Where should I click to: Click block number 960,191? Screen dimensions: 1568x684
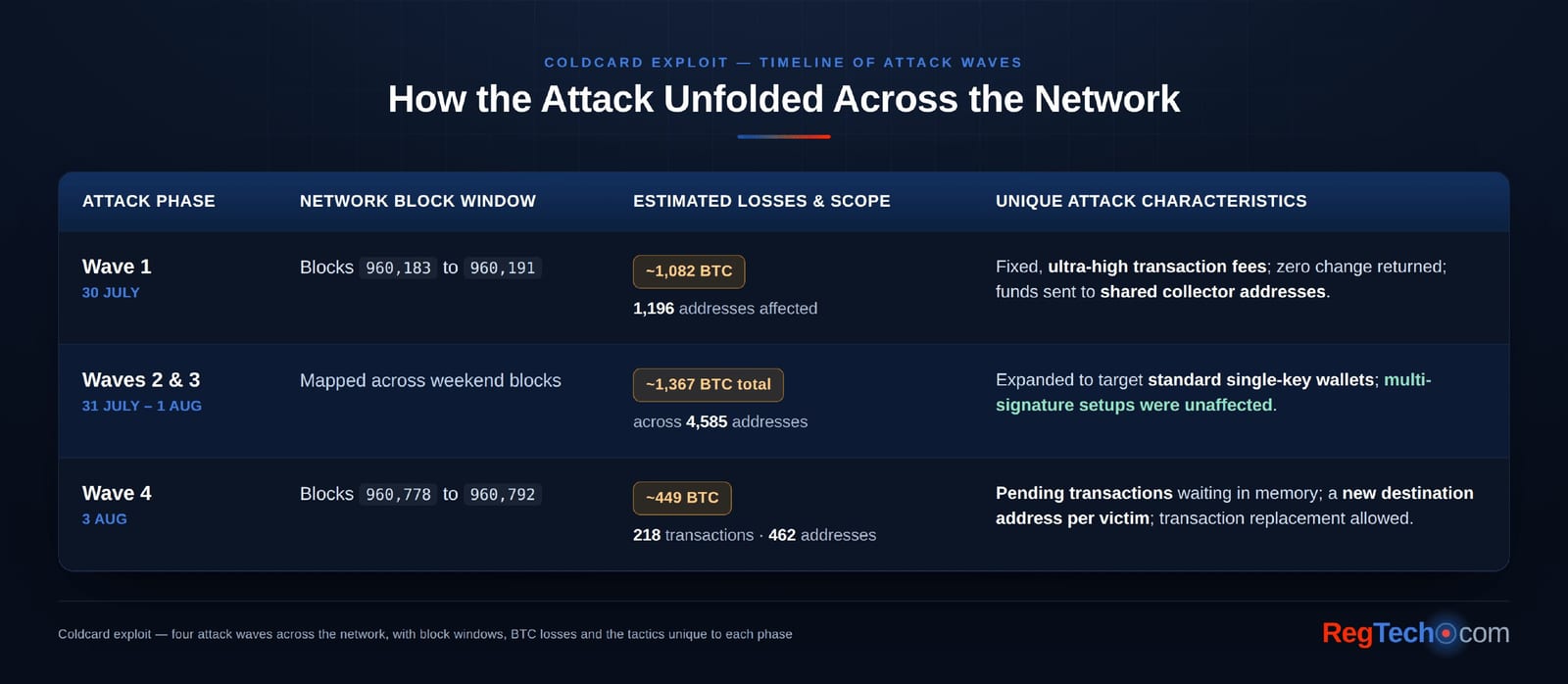coord(503,268)
